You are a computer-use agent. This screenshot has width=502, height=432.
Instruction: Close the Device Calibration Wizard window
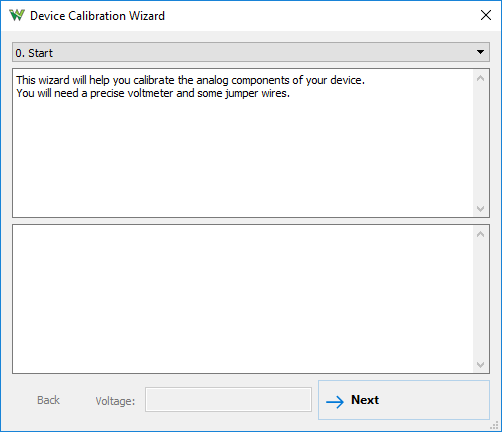point(486,15)
